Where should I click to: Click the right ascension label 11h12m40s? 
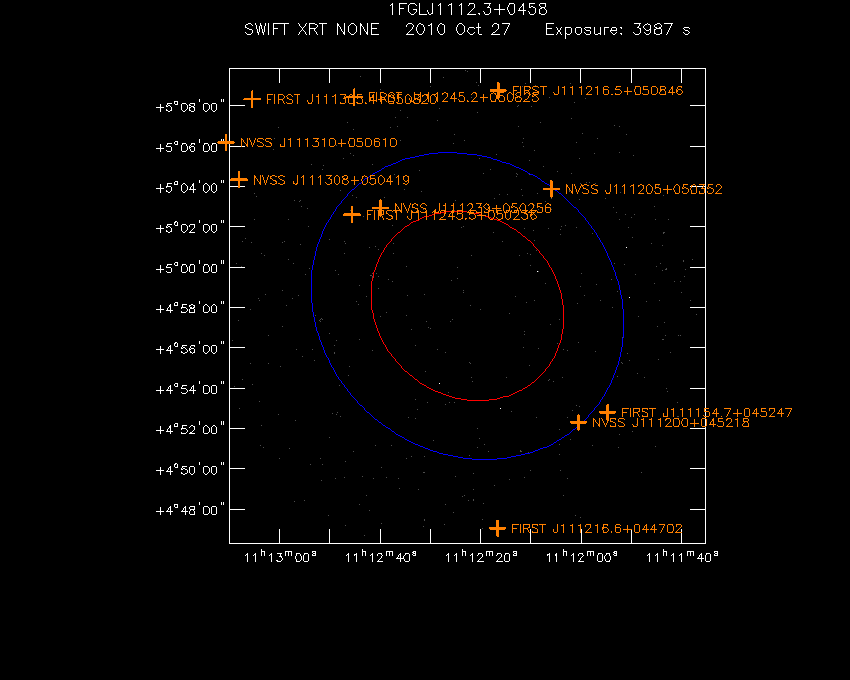(381, 557)
